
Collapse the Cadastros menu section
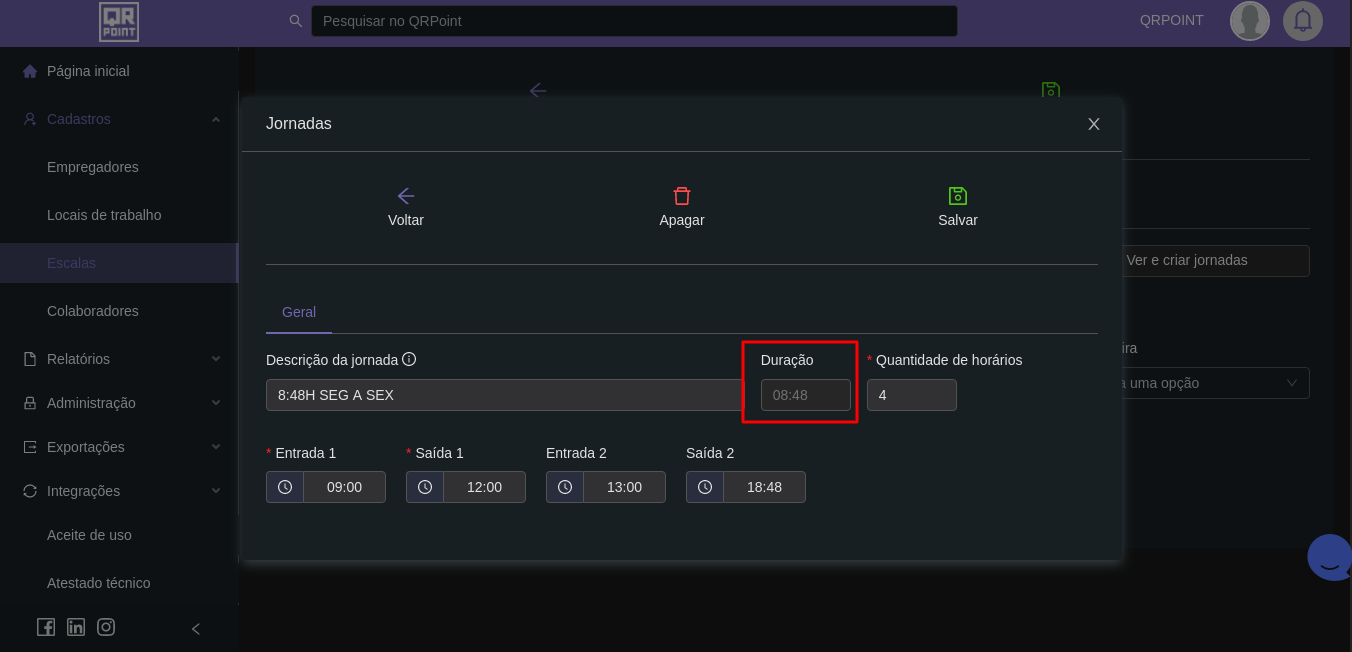pos(216,119)
